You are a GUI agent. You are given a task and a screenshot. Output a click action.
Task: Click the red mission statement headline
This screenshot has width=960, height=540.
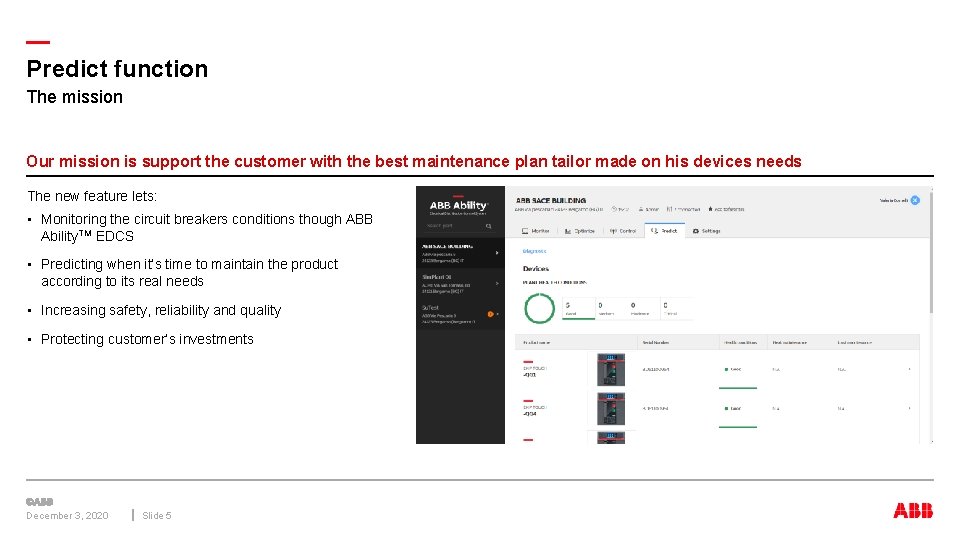[x=413, y=161]
